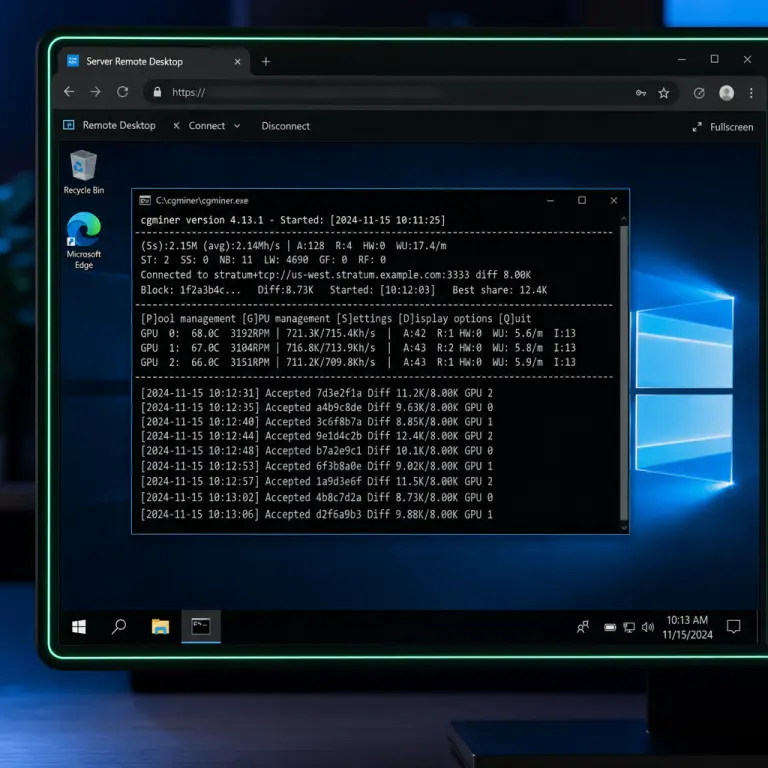Minimize the cgminer console window
Screen dimensions: 768x768
point(551,200)
